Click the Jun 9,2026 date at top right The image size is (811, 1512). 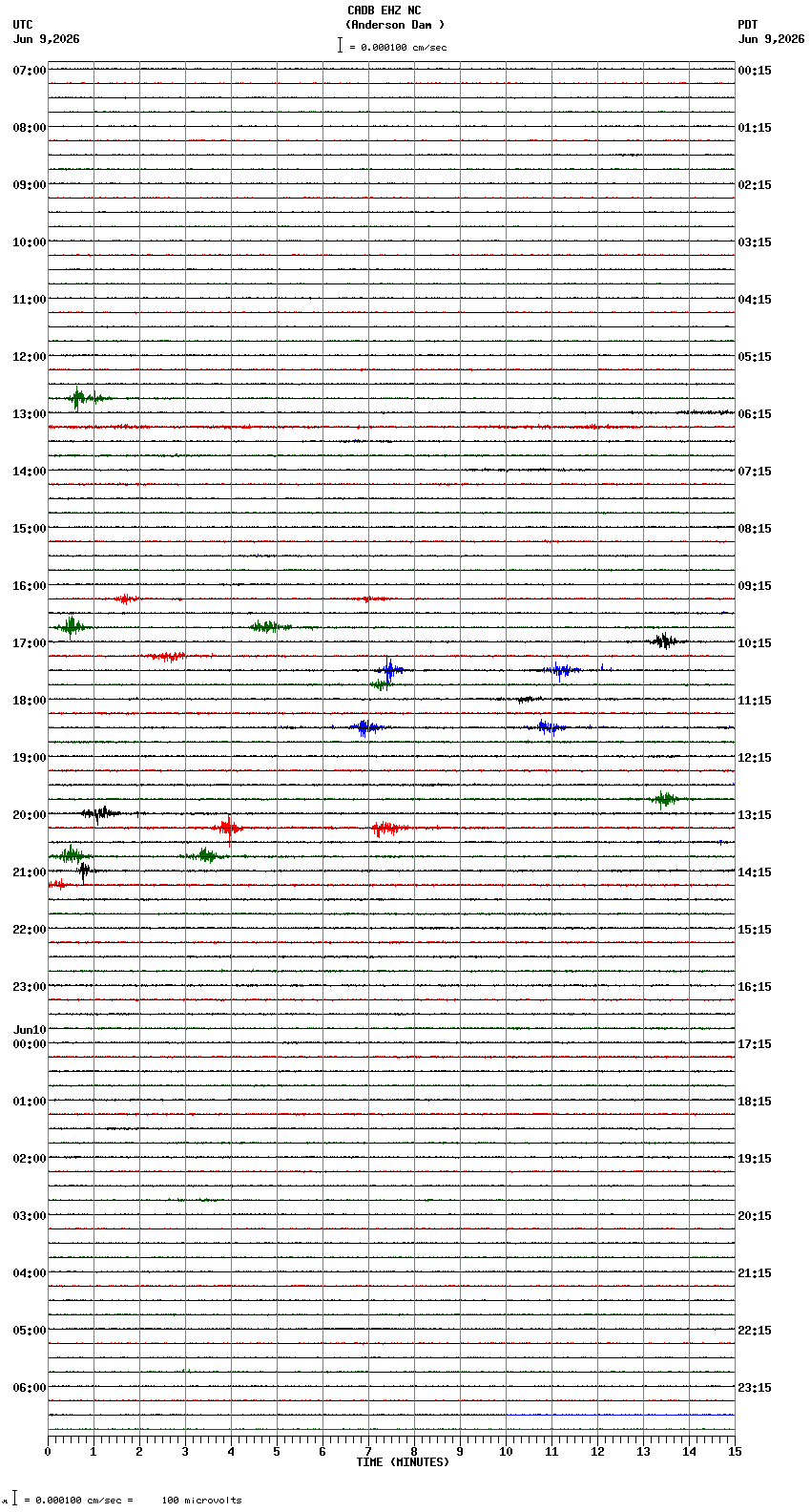click(771, 39)
